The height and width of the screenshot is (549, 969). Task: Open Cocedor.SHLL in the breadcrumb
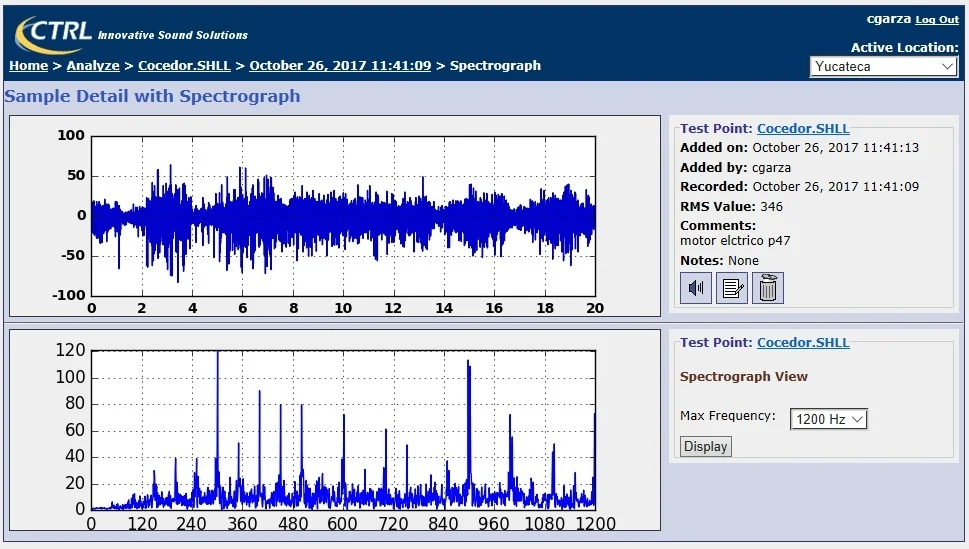coord(184,66)
